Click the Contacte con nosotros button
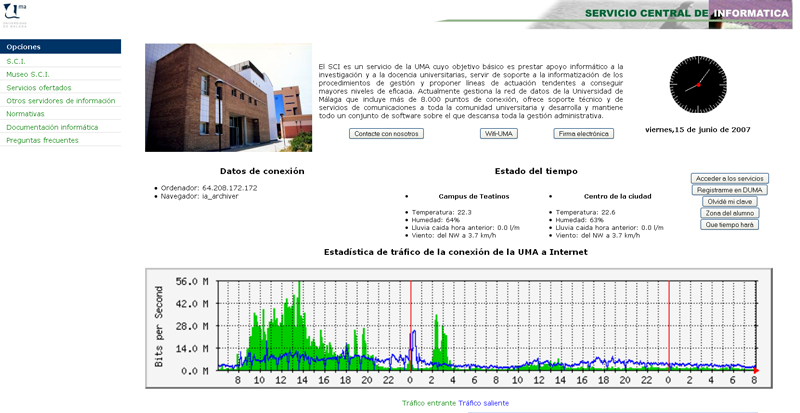Viewport: 800px width, 413px height. click(386, 134)
